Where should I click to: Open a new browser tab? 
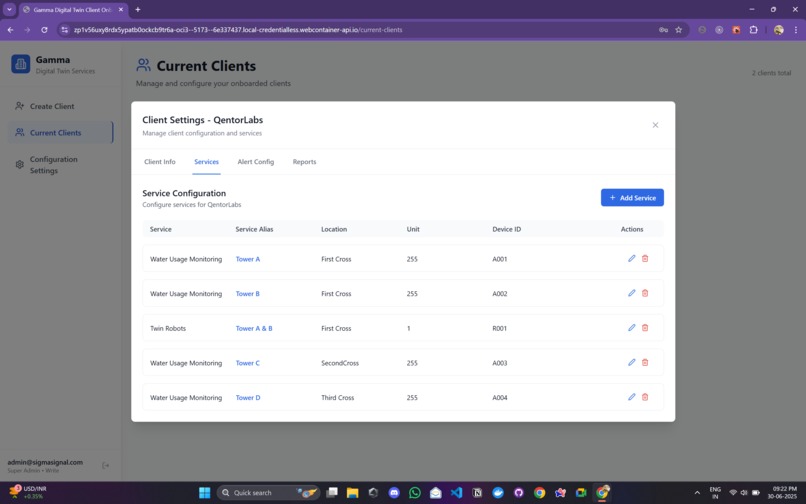coord(137,9)
